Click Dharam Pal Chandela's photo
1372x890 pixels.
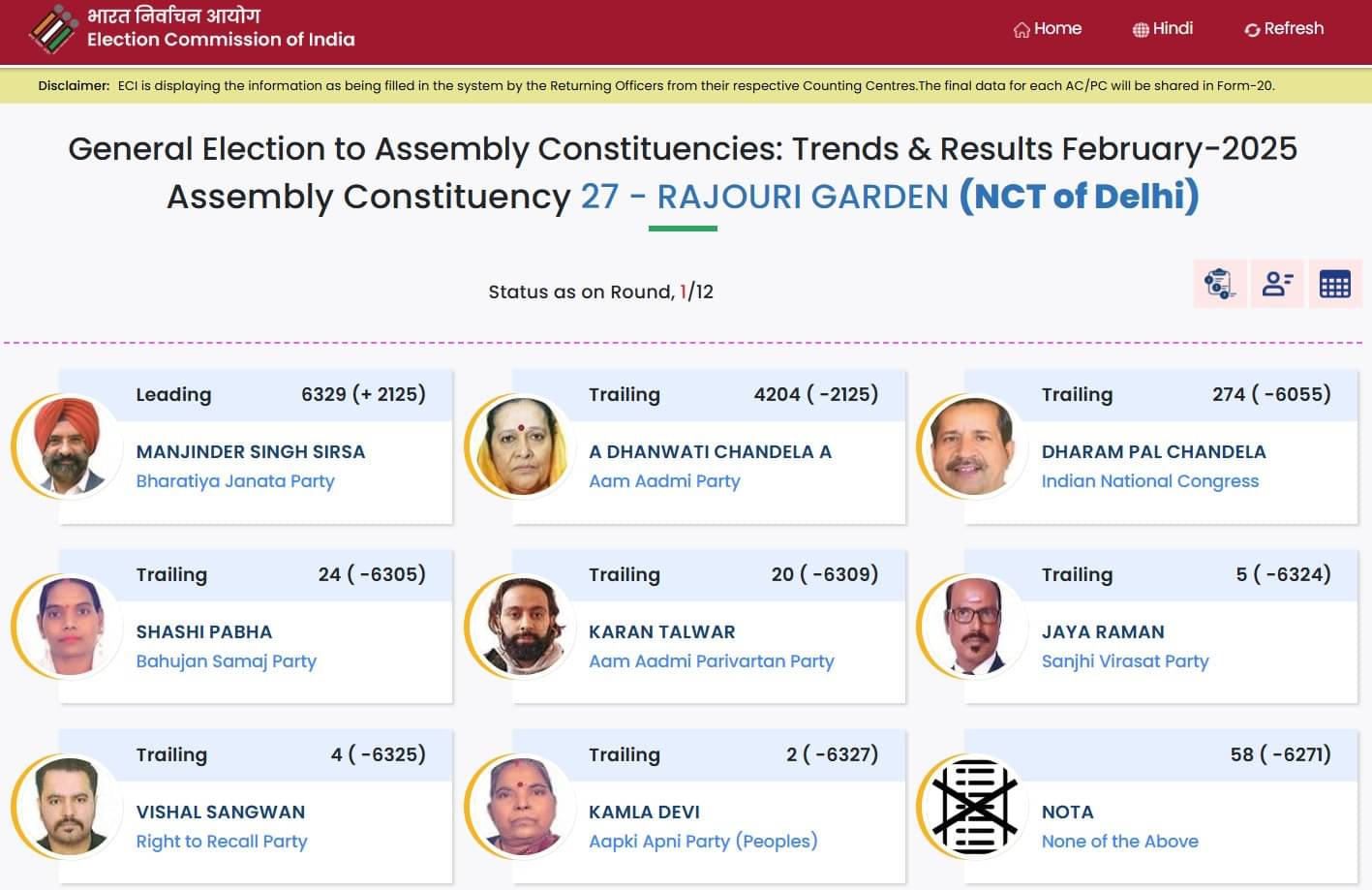(974, 446)
